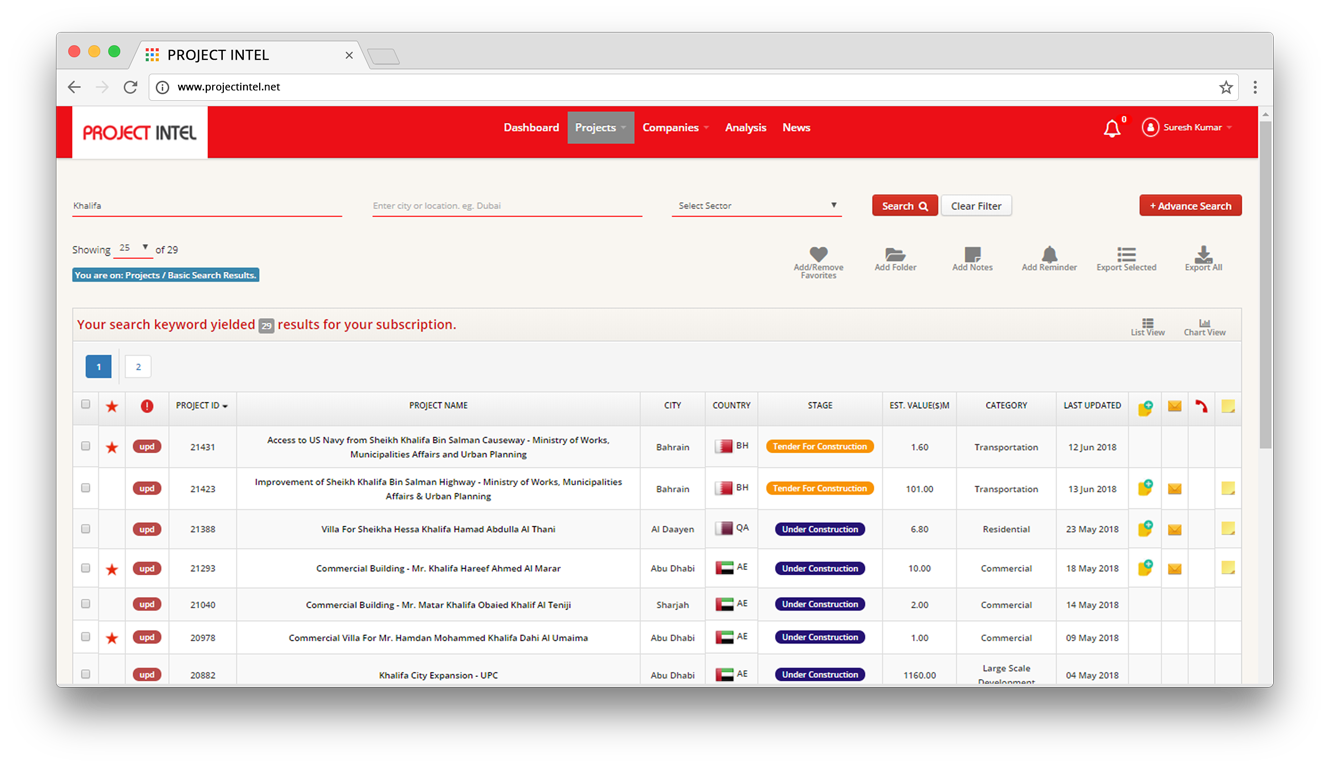The width and height of the screenshot is (1329, 767).
Task: Click the sticky note icon for project 21293
Action: pos(1228,567)
